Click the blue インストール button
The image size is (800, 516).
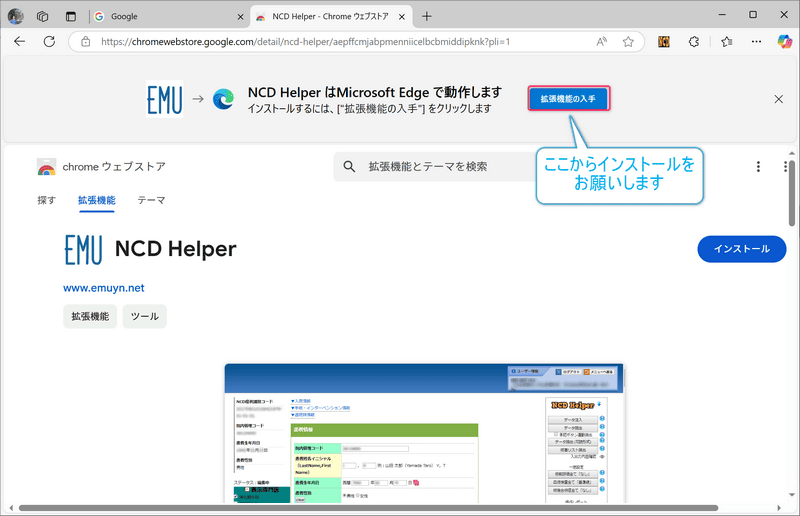click(x=742, y=249)
